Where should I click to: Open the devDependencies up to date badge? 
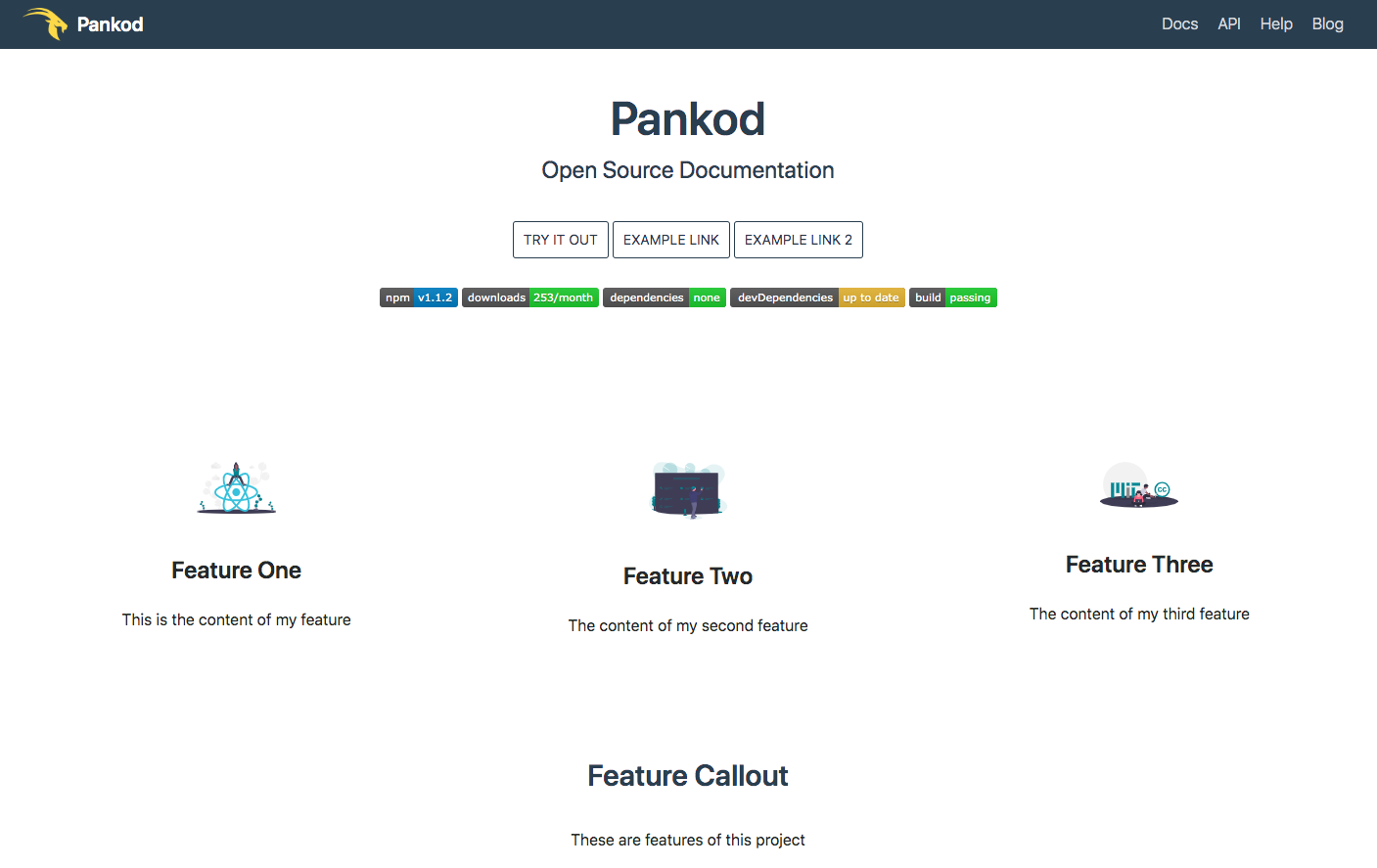point(817,297)
